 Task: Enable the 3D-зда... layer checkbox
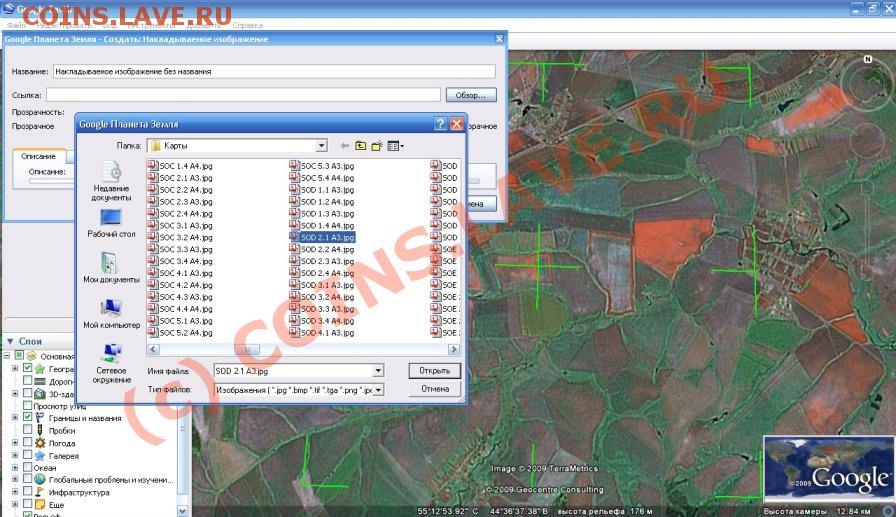[27, 393]
